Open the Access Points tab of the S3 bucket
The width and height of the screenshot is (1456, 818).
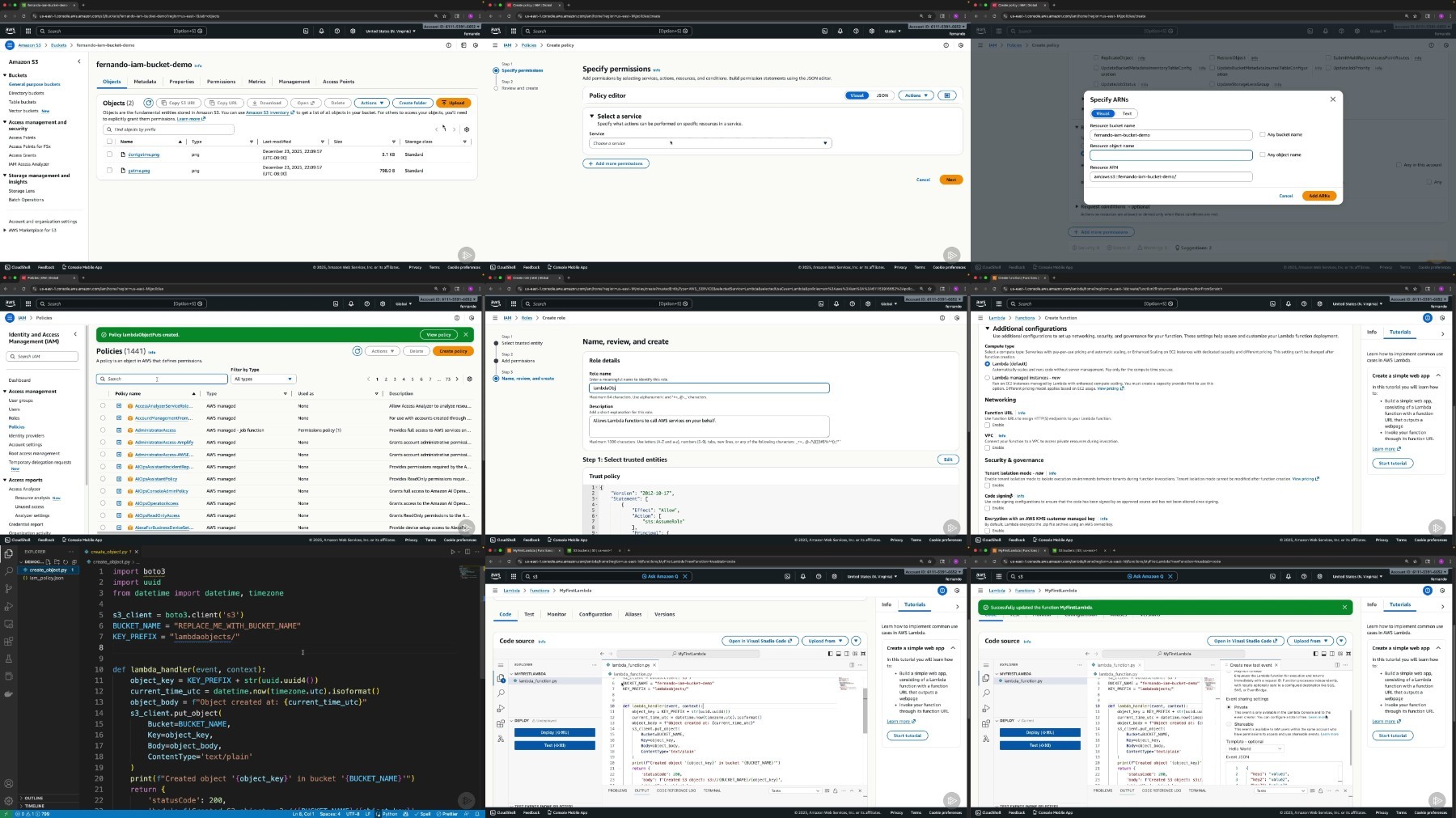[x=338, y=82]
